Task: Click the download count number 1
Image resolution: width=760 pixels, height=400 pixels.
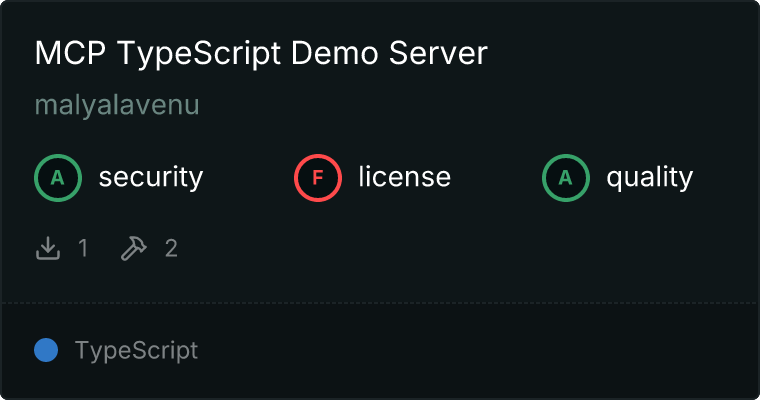Action: click(x=83, y=248)
